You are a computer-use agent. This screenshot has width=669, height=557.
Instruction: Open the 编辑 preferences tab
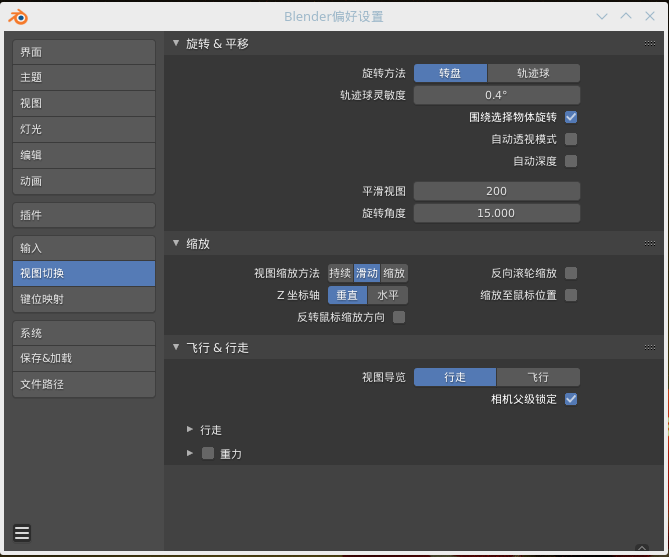pos(84,156)
